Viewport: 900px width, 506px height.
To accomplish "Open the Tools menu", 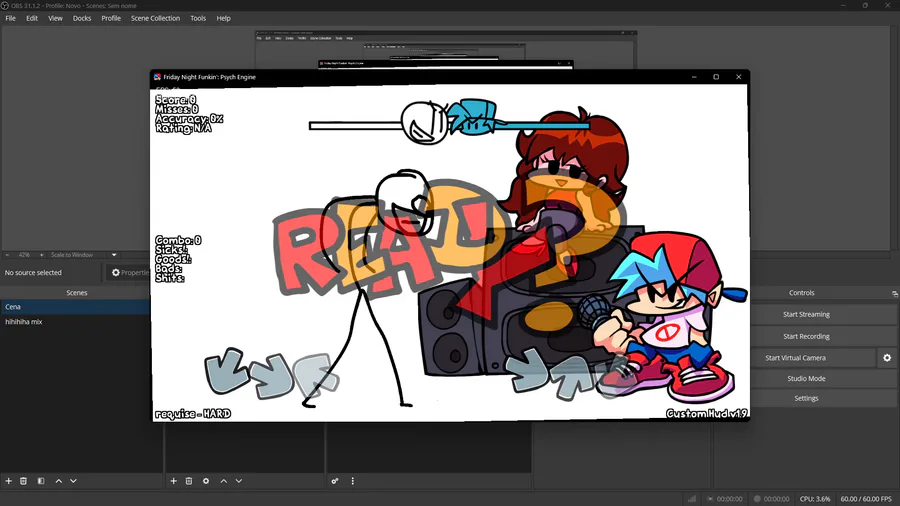I will click(x=198, y=18).
